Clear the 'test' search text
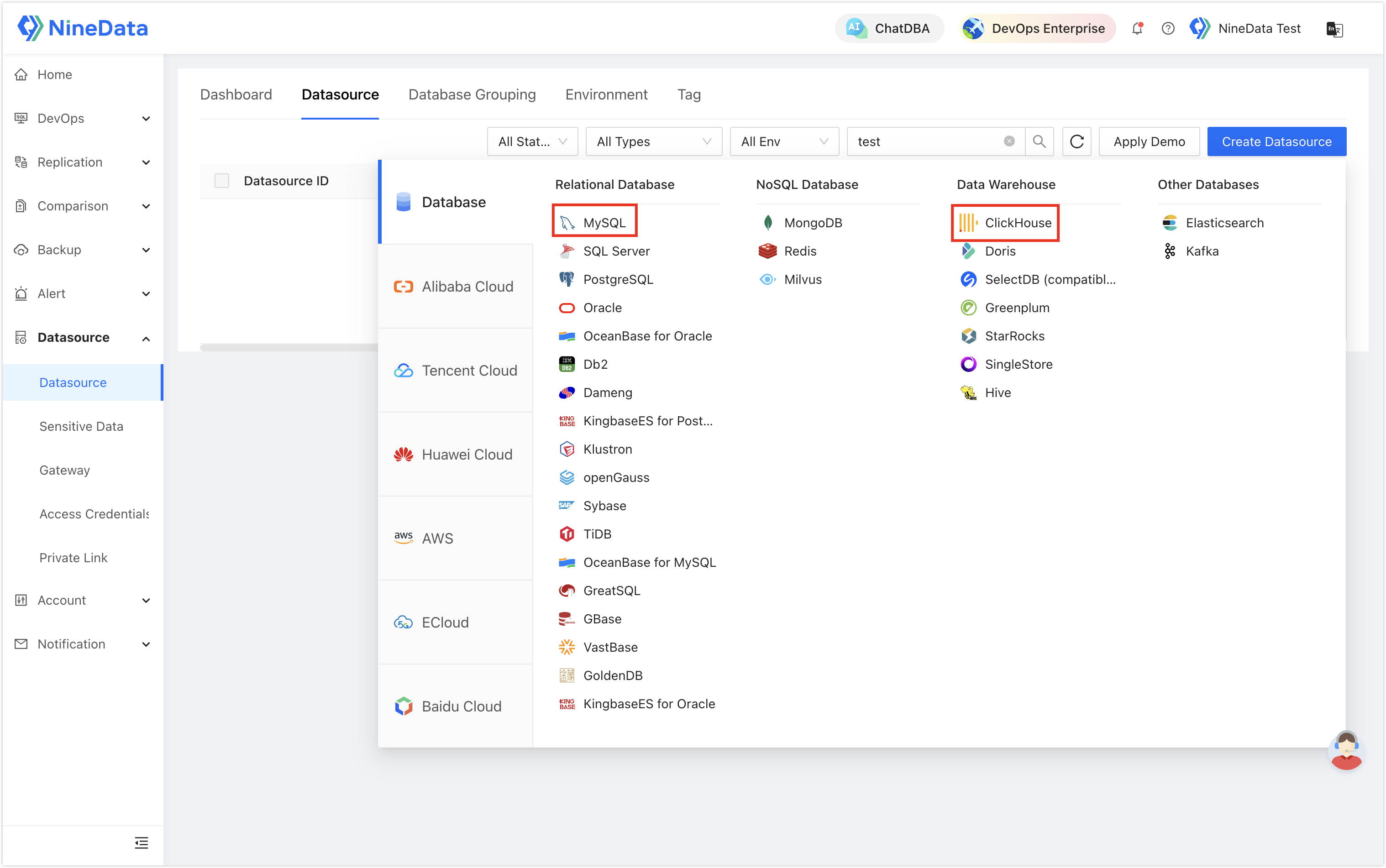 pos(1009,141)
